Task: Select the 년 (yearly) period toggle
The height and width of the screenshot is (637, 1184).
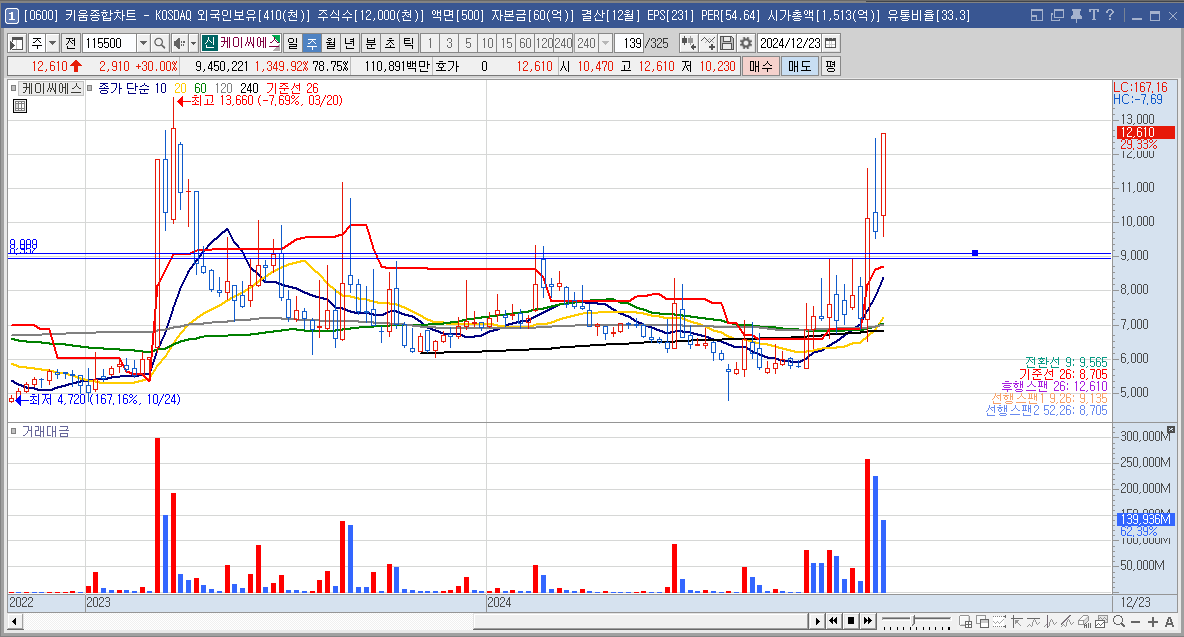Action: [x=350, y=43]
